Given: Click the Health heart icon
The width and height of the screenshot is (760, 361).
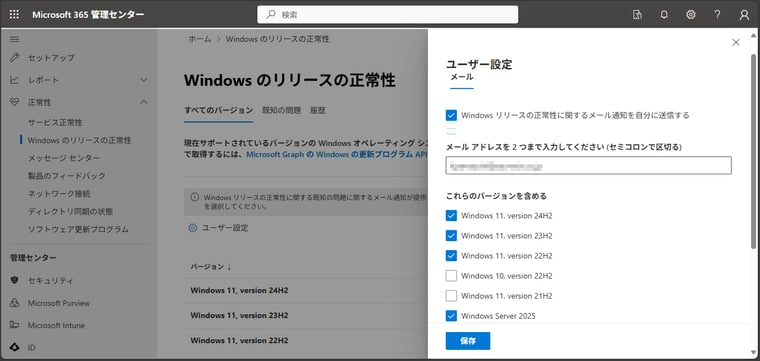Looking at the screenshot, I should pyautogui.click(x=15, y=102).
